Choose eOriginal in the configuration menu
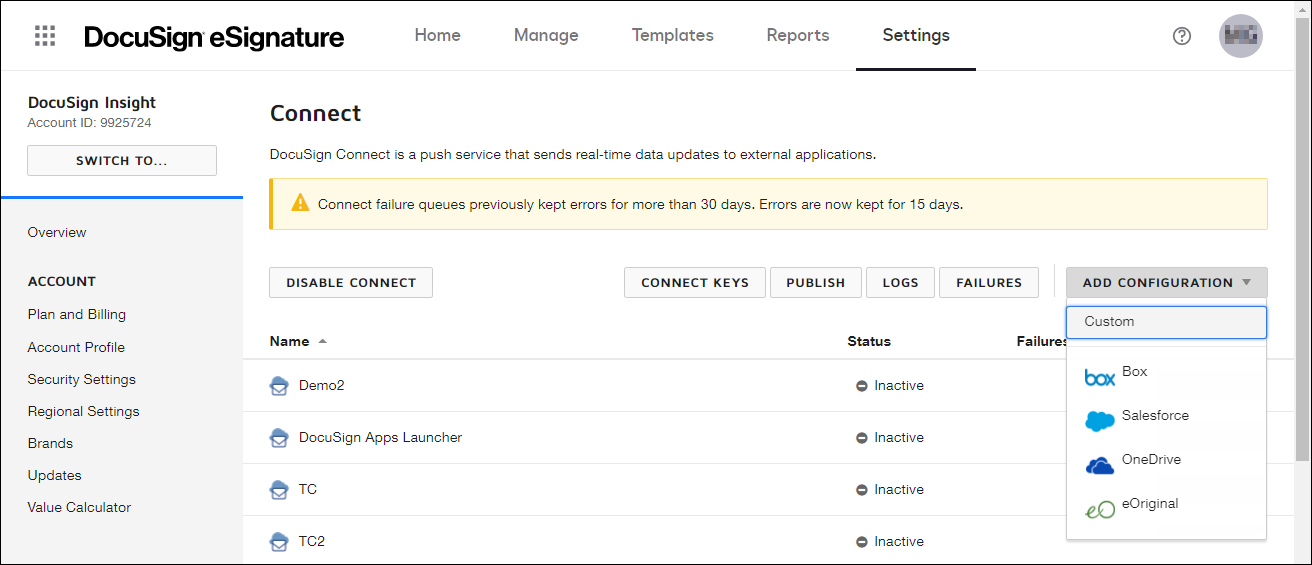 pos(1167,504)
